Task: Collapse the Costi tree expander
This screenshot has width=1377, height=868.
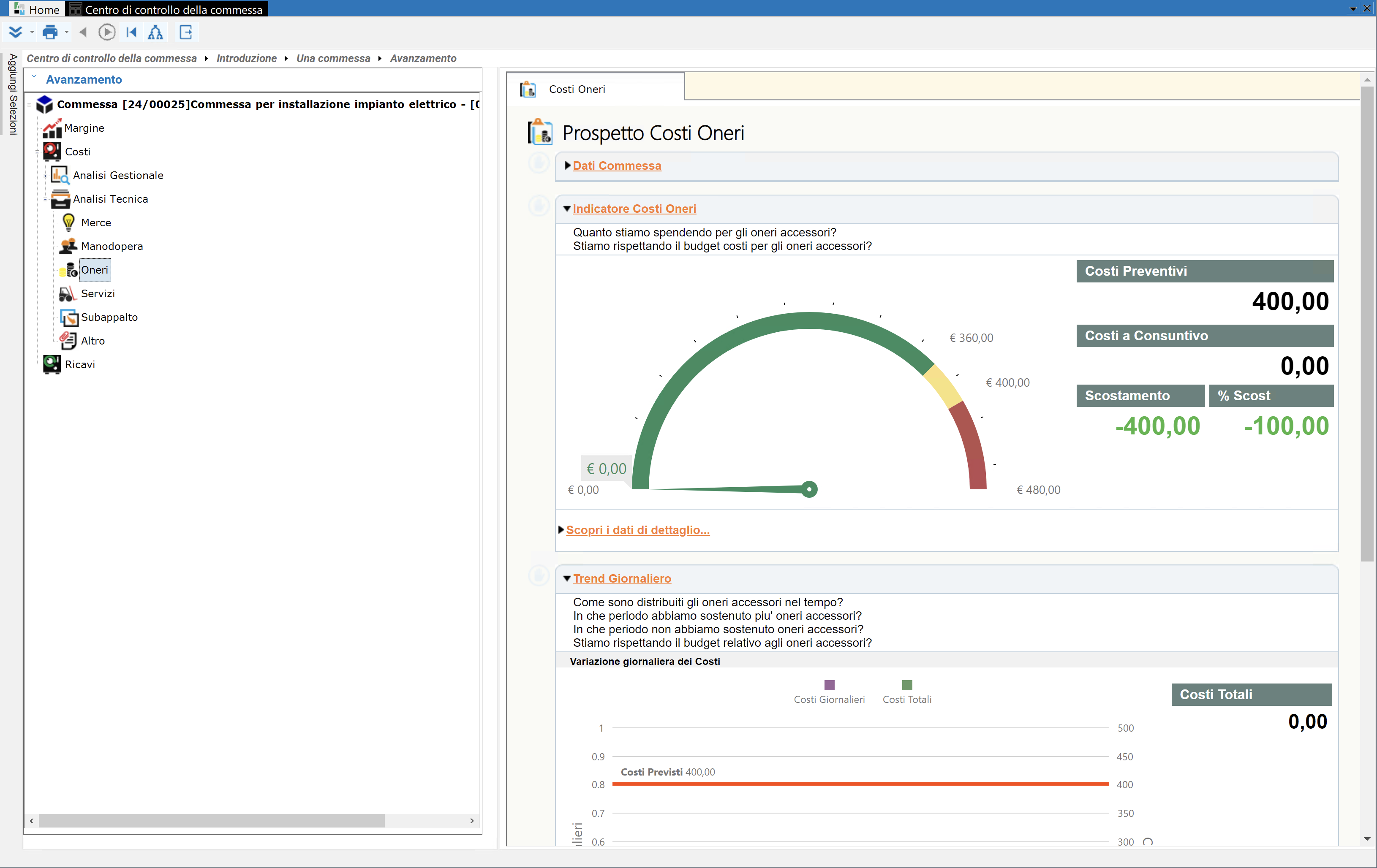Action: 38,152
